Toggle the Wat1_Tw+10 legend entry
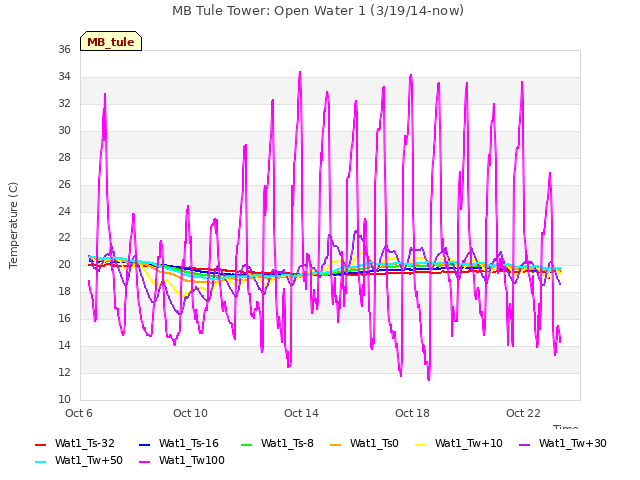Image resolution: width=640 pixels, height=480 pixels. click(459, 443)
